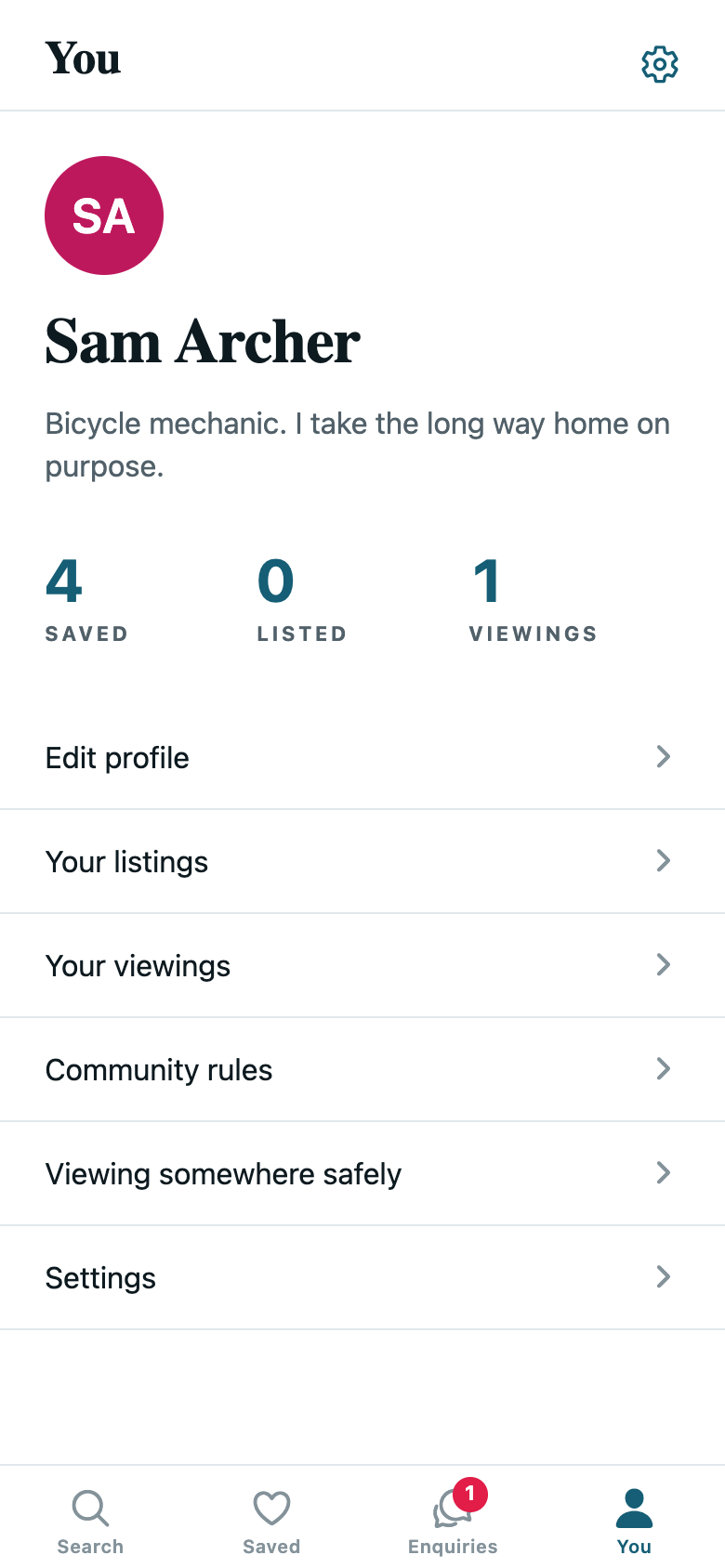
Task: Click the red Enquiries notification badge
Action: (x=470, y=1494)
